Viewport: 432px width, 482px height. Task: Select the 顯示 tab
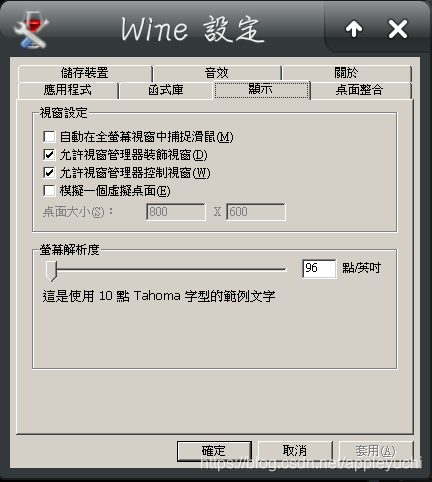point(261,90)
